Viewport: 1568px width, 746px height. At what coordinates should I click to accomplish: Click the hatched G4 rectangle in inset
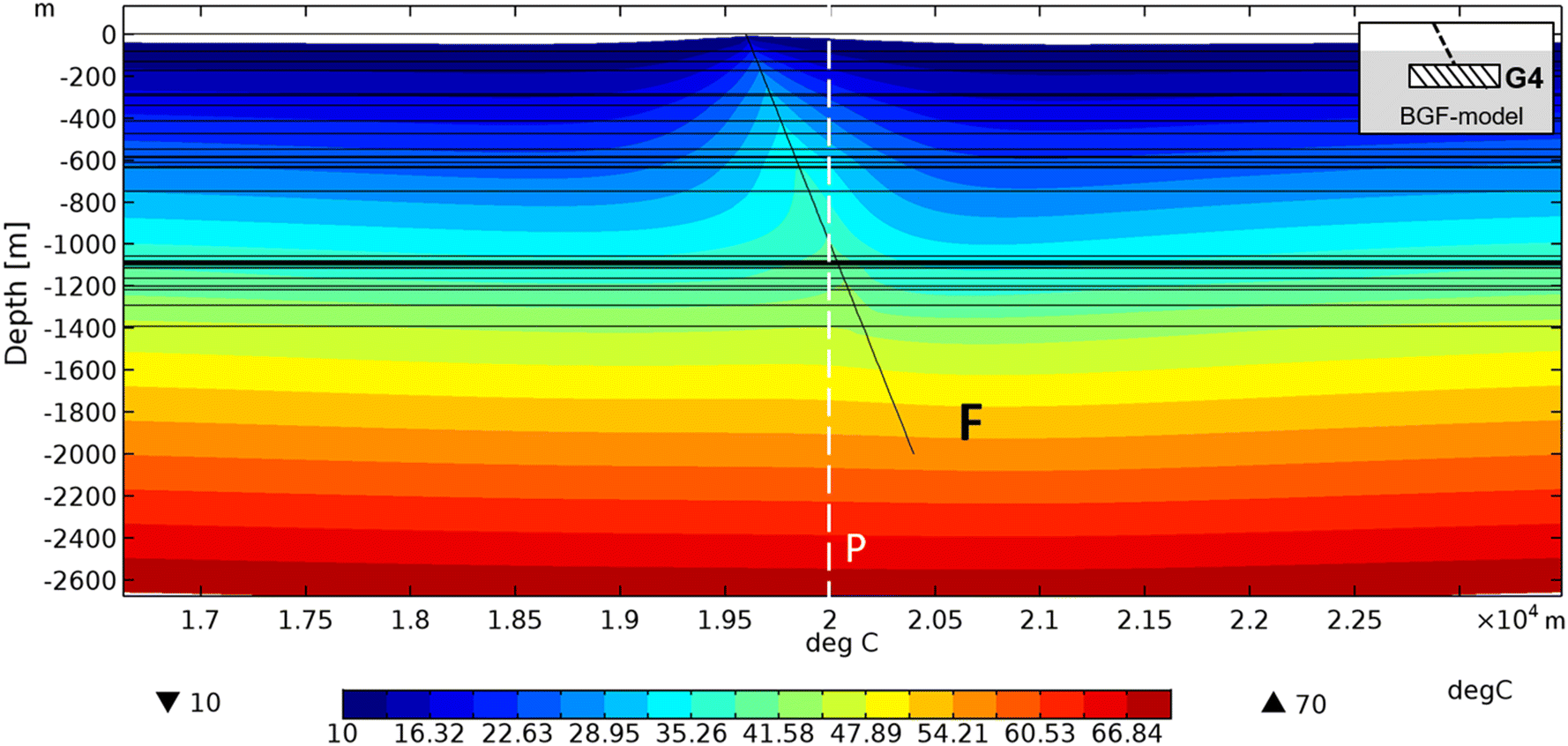(1453, 77)
